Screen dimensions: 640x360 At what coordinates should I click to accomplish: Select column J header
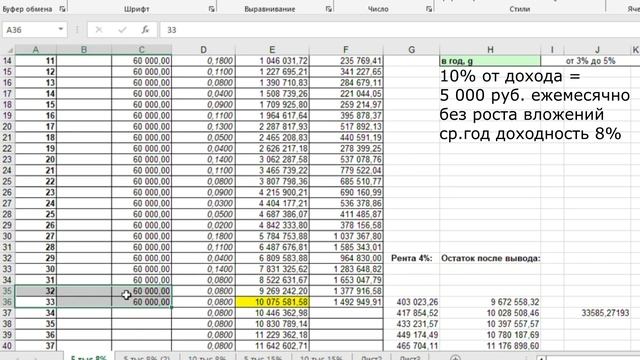[x=597, y=50]
